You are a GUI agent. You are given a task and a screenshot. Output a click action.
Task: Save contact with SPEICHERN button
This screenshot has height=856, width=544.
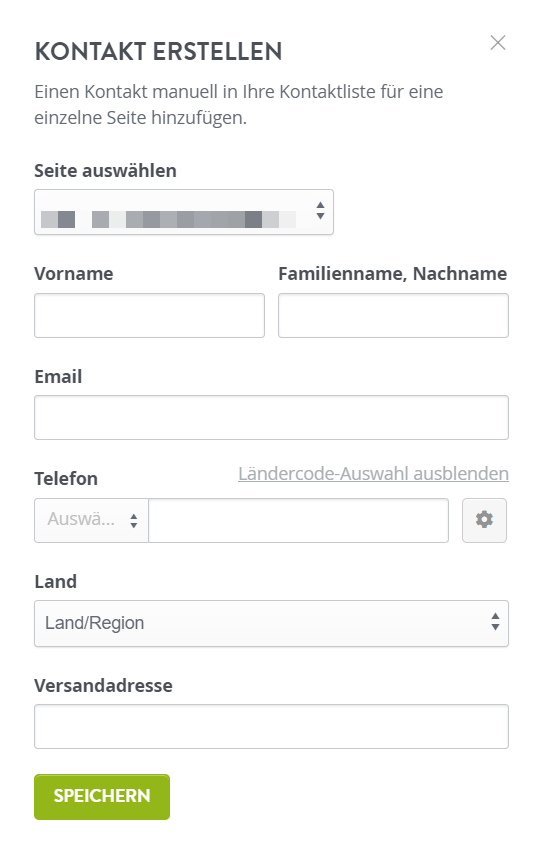point(102,796)
